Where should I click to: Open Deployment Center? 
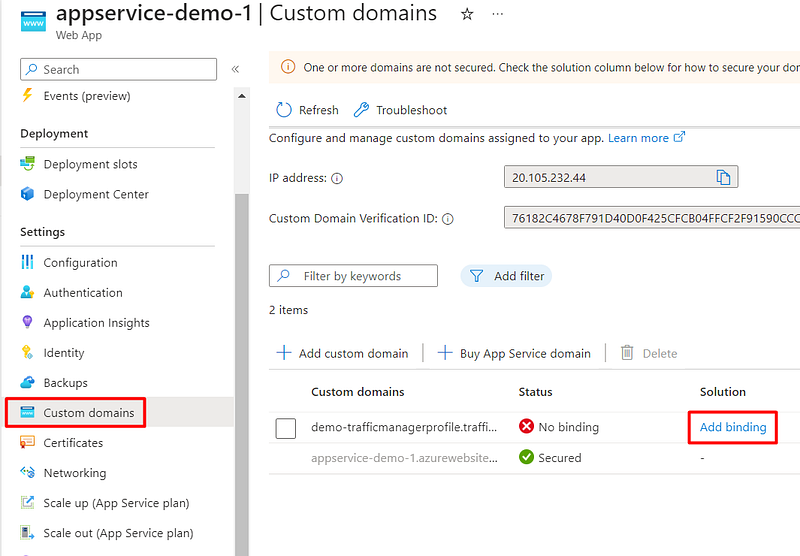click(96, 194)
